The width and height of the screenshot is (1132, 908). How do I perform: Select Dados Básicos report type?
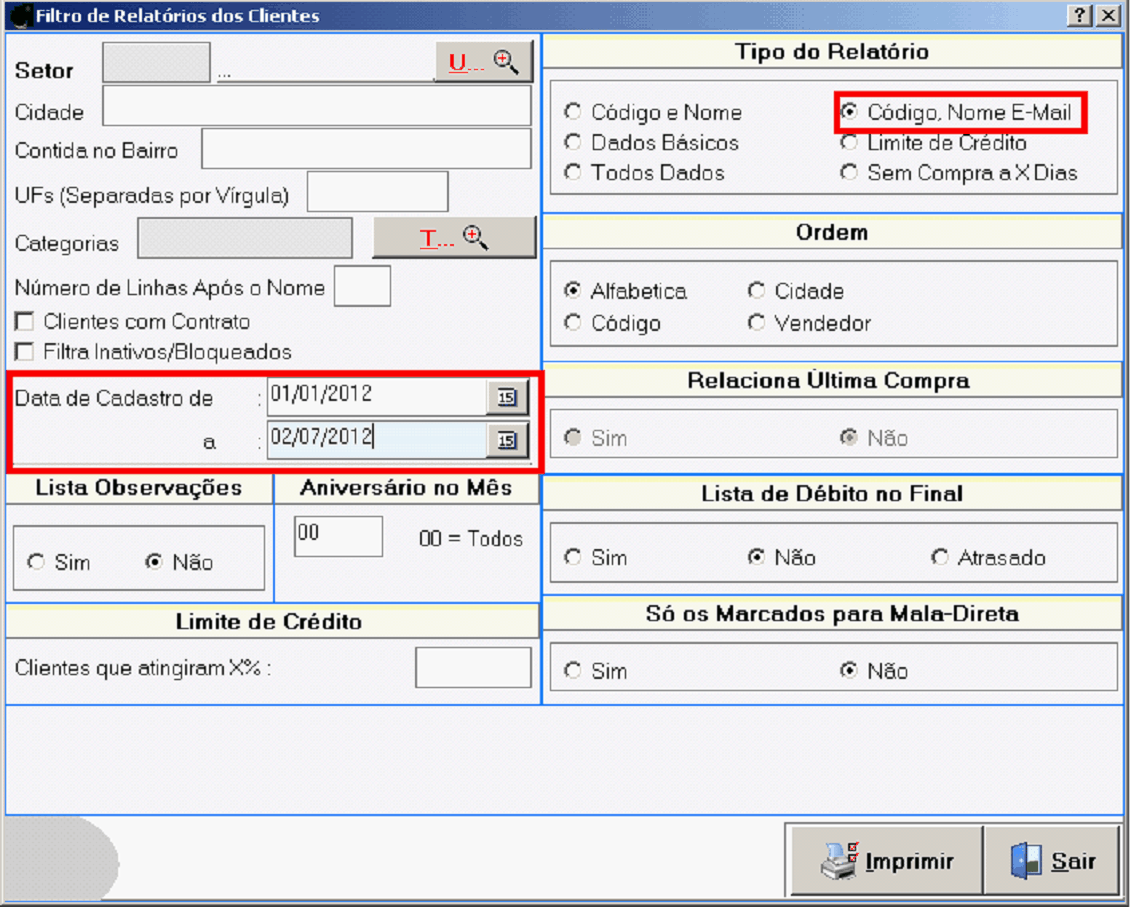pos(573,142)
